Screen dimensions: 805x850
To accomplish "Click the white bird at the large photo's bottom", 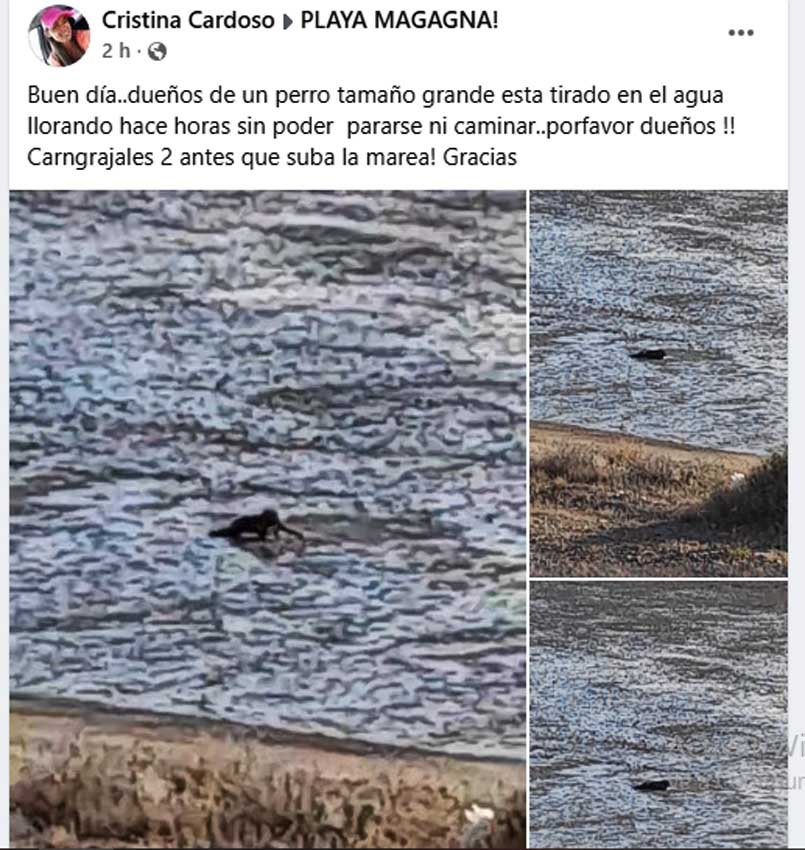I will (479, 814).
